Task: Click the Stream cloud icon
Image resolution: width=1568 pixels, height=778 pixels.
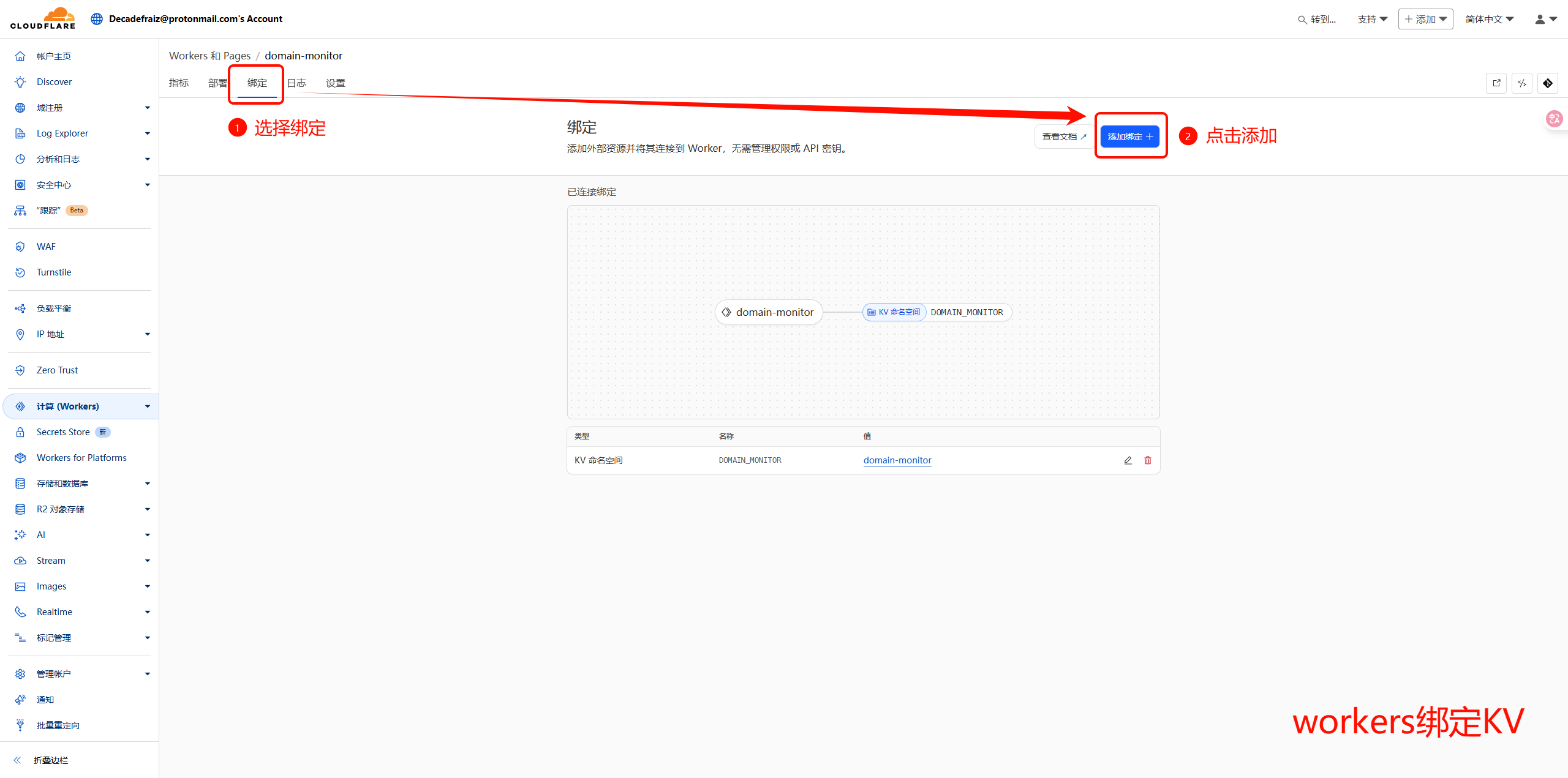Action: tap(20, 561)
